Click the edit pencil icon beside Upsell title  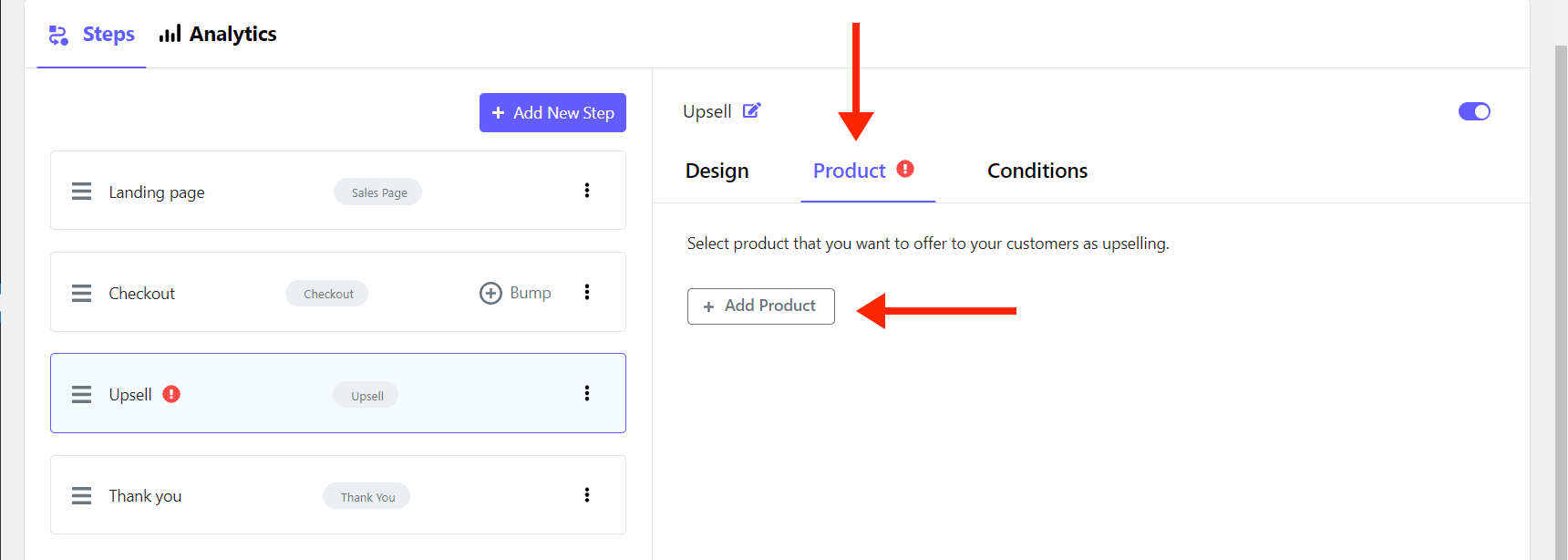(751, 111)
